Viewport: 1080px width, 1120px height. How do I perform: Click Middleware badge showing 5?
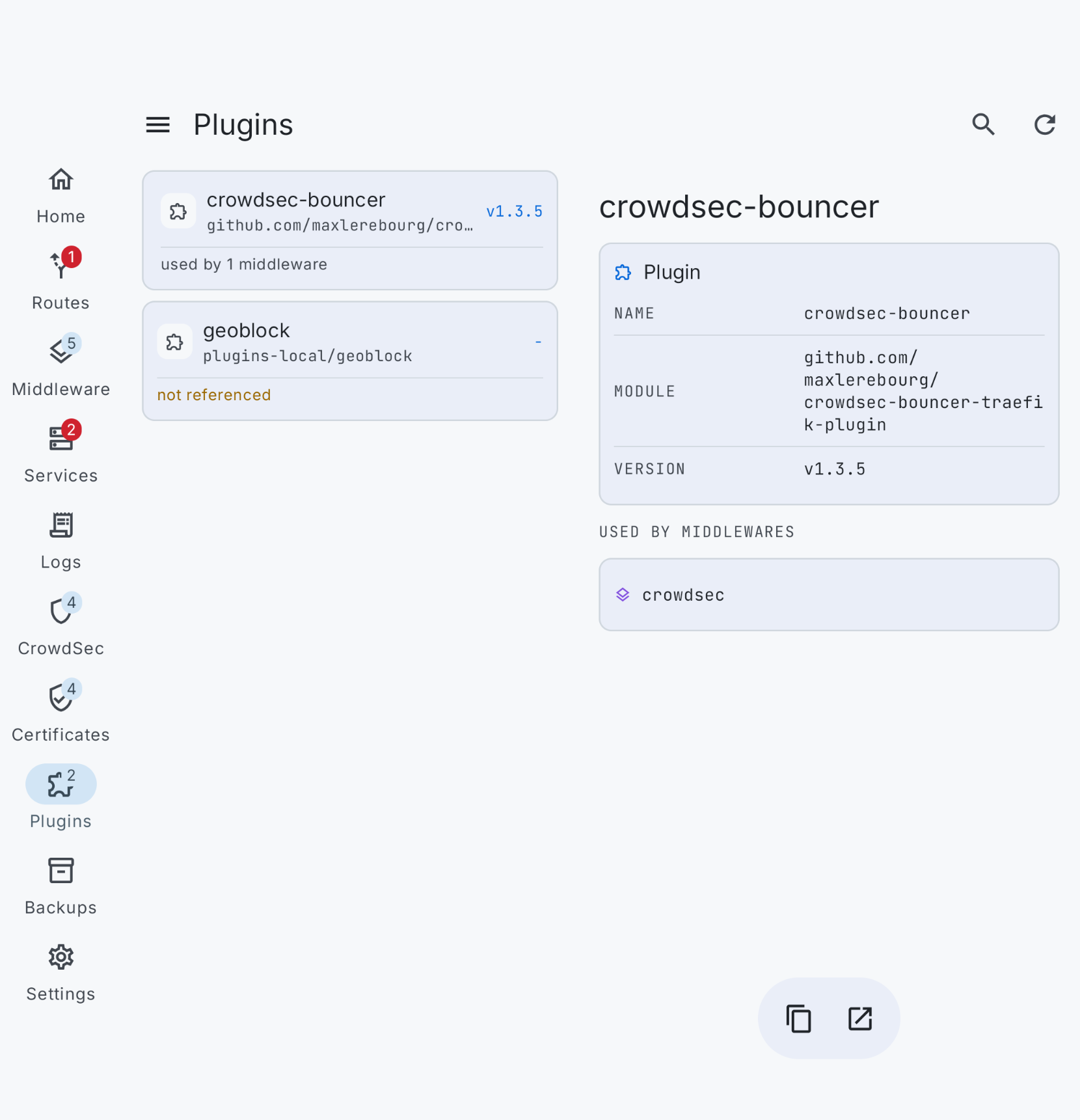point(72,343)
